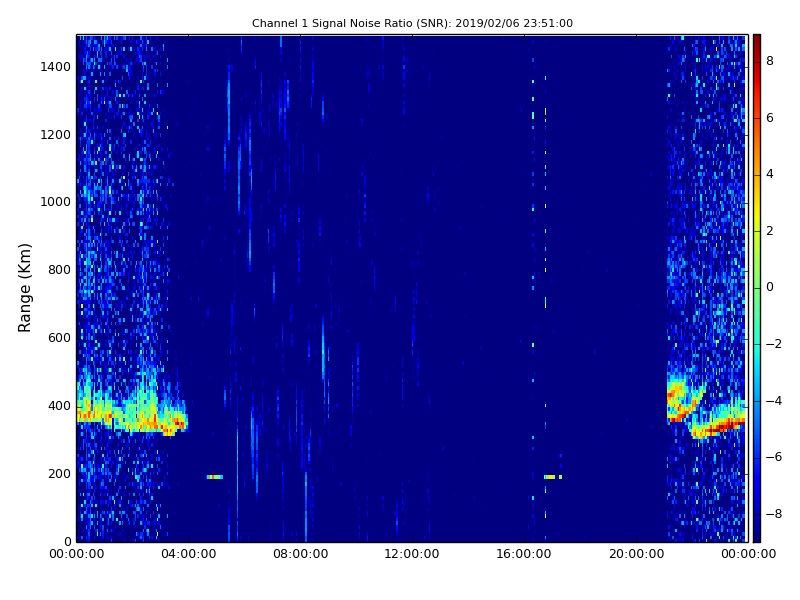800x600 pixels.
Task: Click the 800 range tick label
Action: [59, 270]
